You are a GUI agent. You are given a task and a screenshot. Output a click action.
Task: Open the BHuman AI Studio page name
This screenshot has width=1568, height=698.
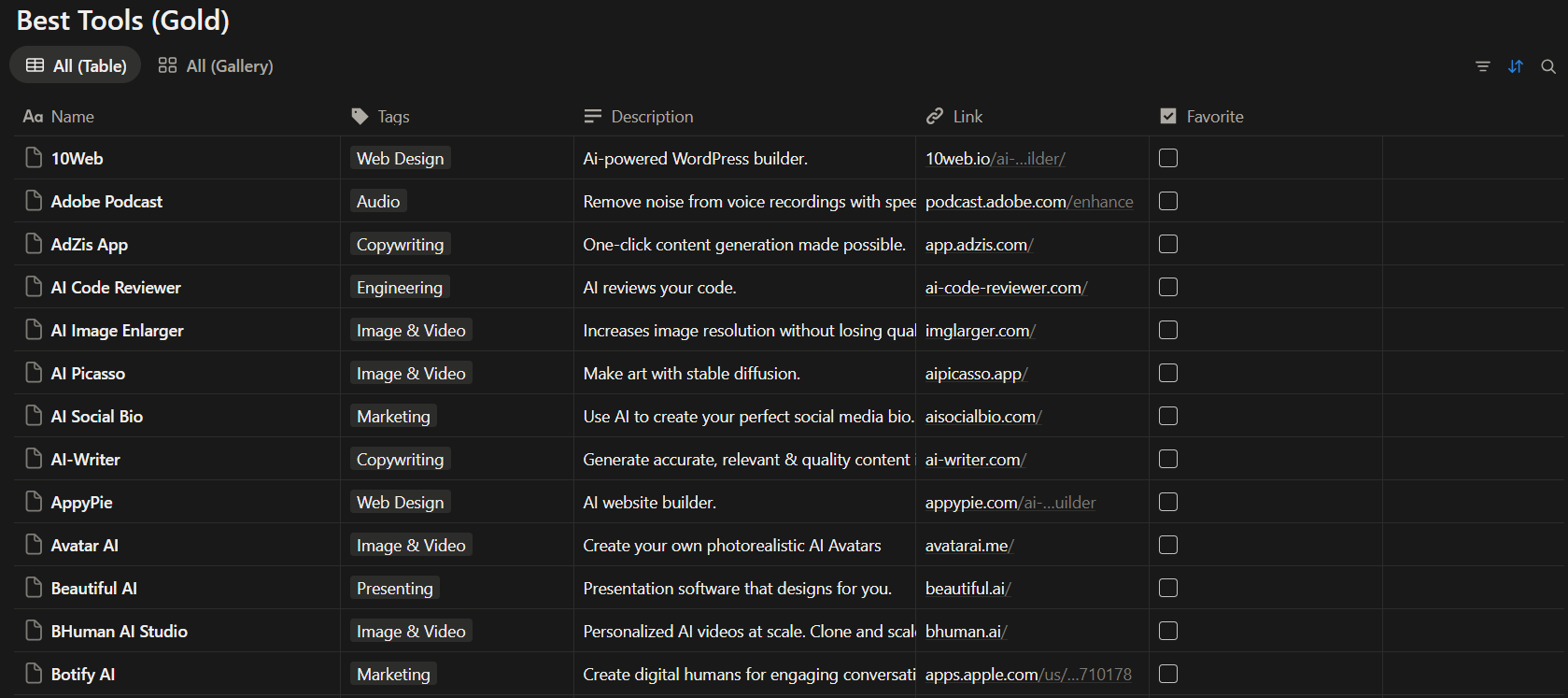[120, 632]
